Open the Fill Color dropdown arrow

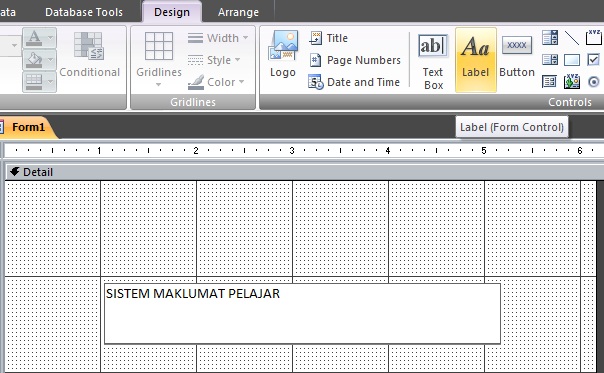tap(50, 60)
